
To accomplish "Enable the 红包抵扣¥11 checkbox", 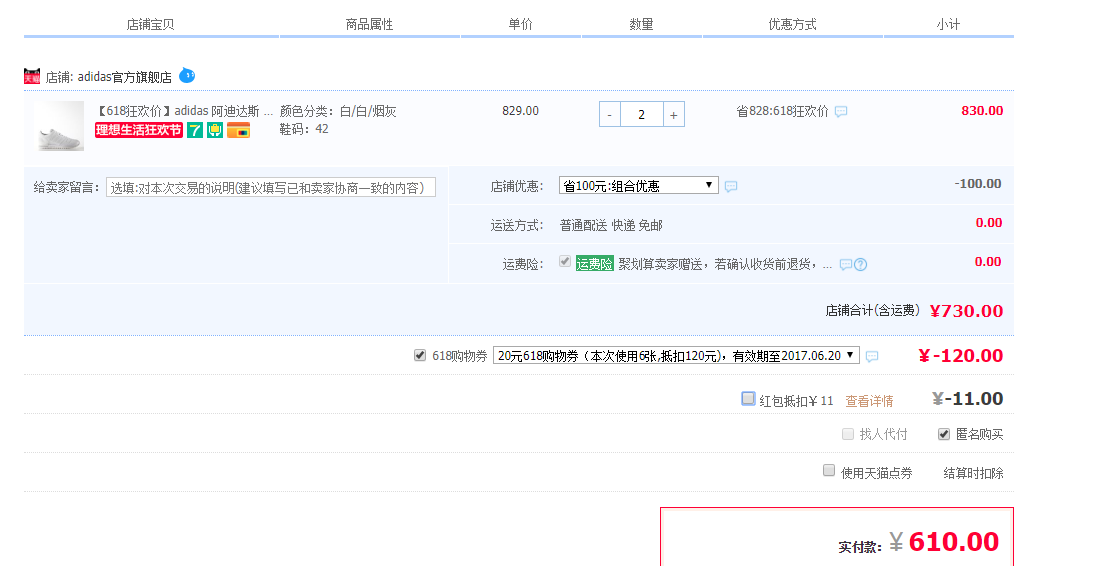I will [x=748, y=399].
